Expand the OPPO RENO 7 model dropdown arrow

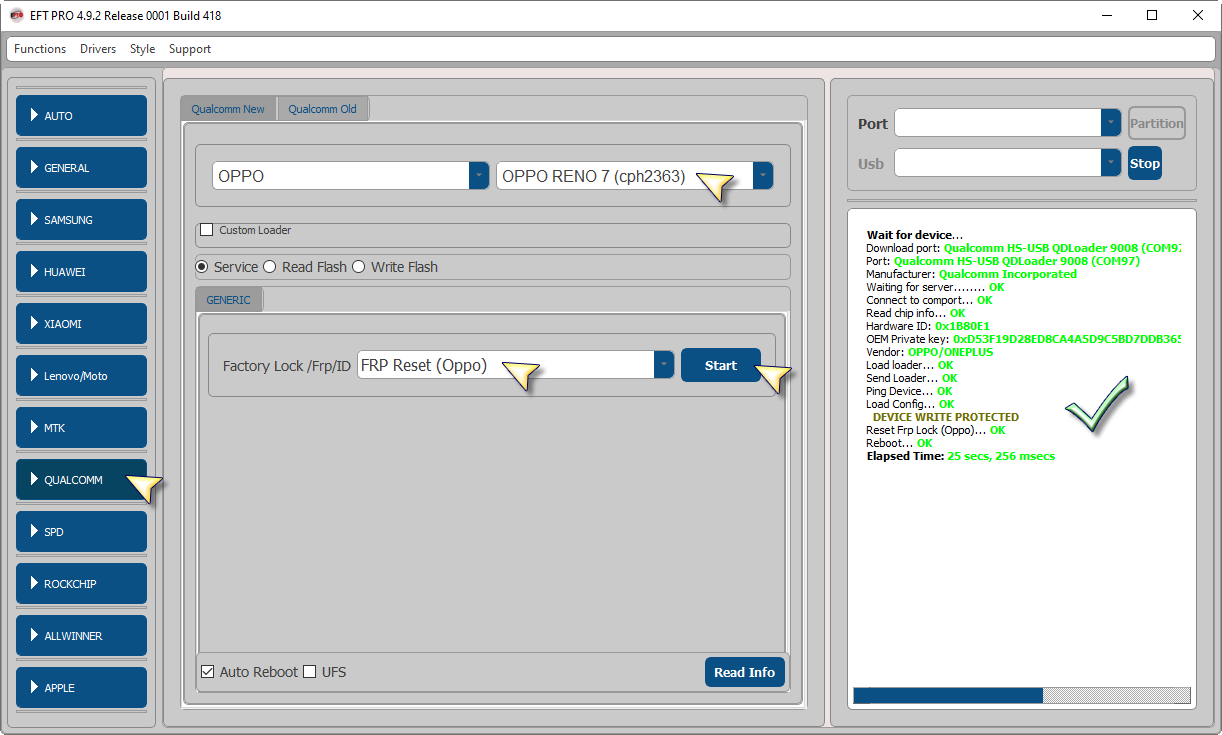coord(763,176)
